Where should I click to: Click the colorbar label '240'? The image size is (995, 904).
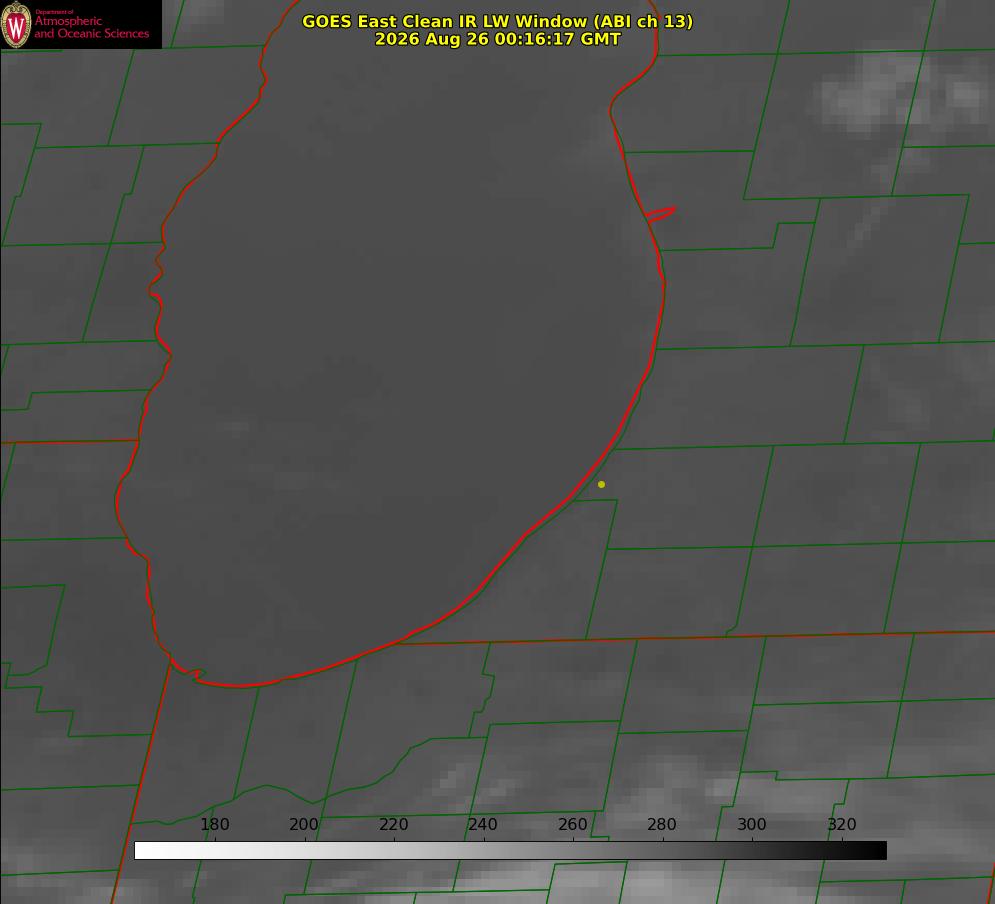(x=483, y=824)
